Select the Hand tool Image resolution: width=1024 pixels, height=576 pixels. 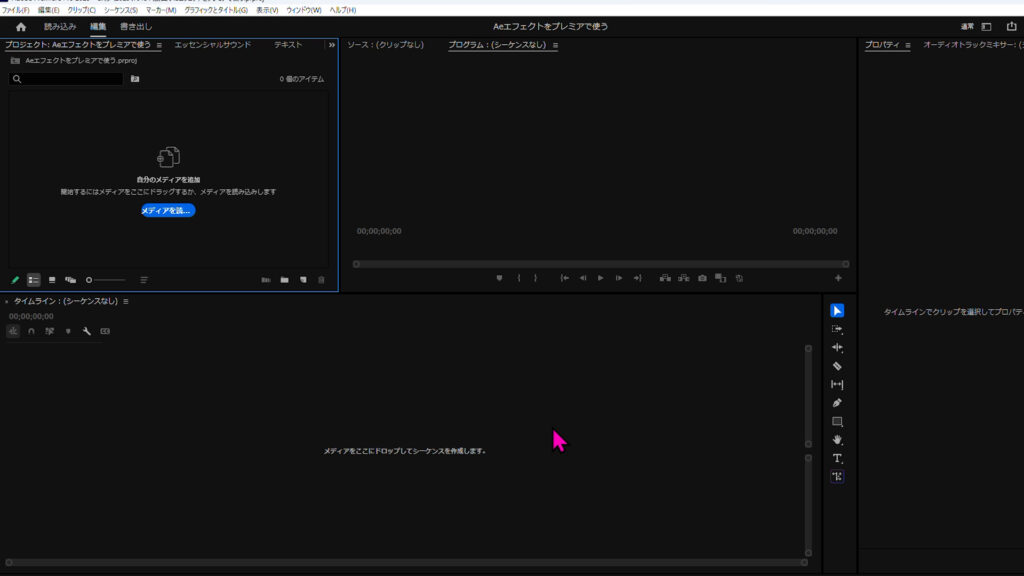point(837,440)
